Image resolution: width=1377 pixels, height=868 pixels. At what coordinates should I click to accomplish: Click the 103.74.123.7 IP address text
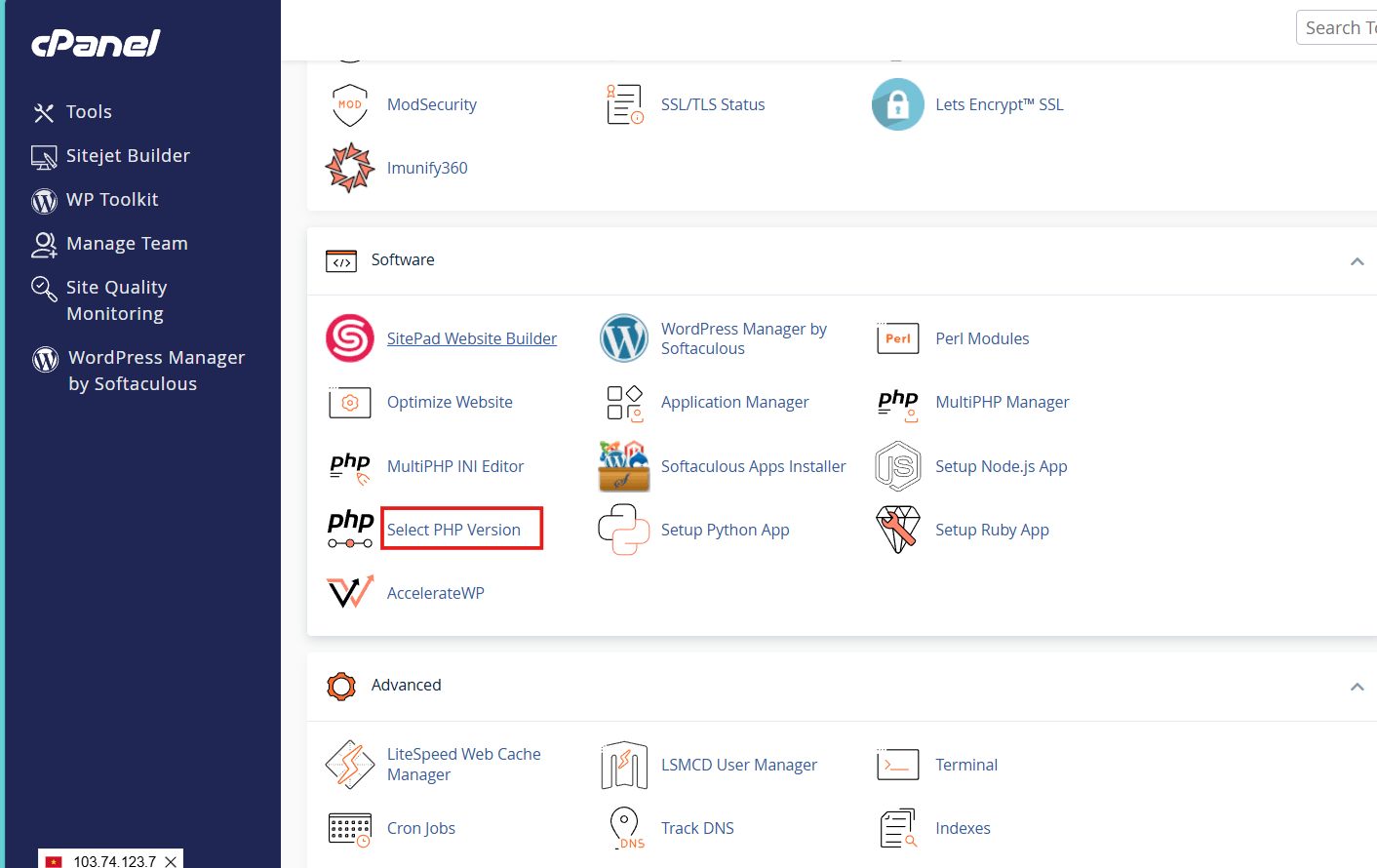point(114,861)
